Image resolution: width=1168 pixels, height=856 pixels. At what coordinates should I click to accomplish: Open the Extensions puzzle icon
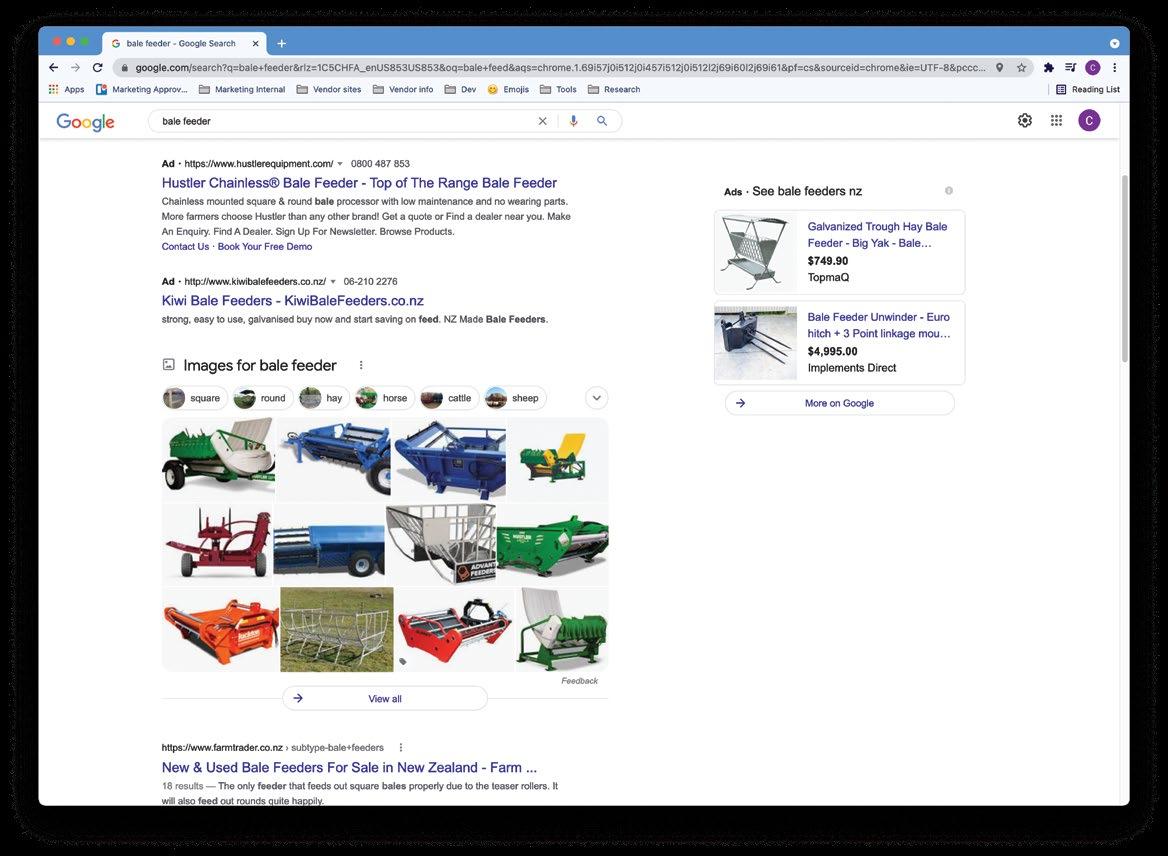1049,67
